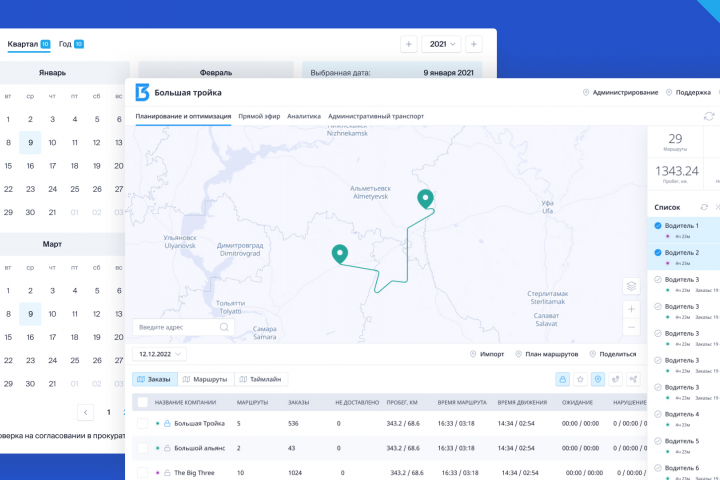Select the Заказы tab
Viewport: 720px width, 480px height.
[155, 379]
